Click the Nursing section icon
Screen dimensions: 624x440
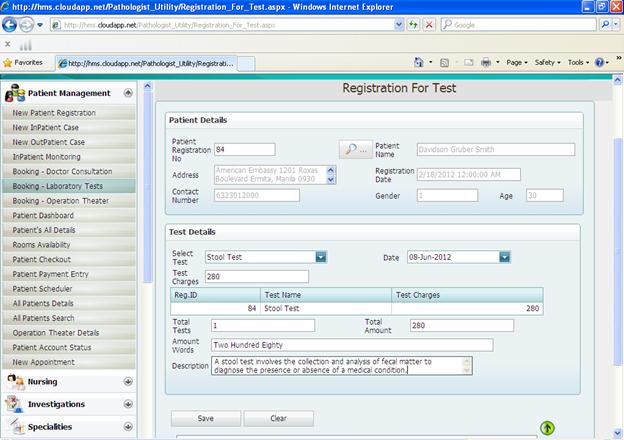[14, 382]
